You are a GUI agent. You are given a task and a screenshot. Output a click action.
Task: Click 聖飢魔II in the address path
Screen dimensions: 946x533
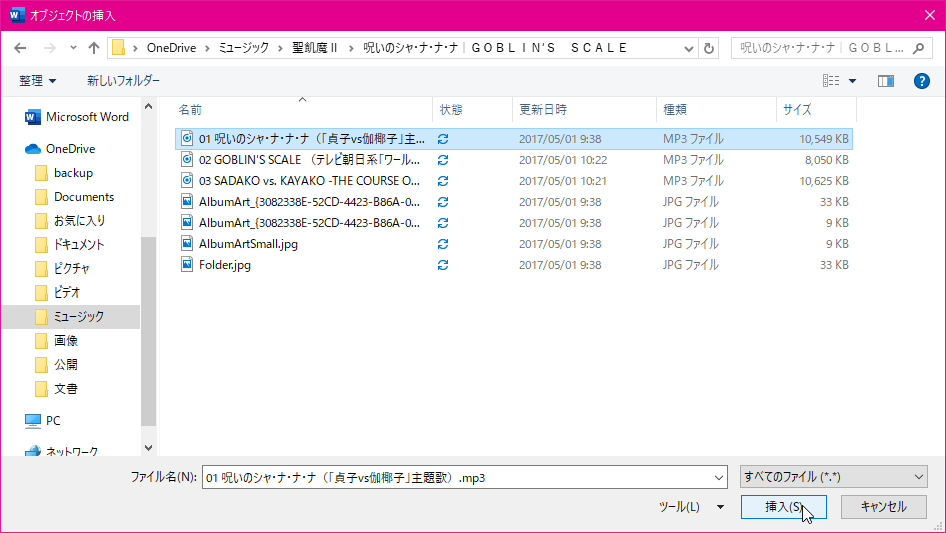(x=315, y=48)
